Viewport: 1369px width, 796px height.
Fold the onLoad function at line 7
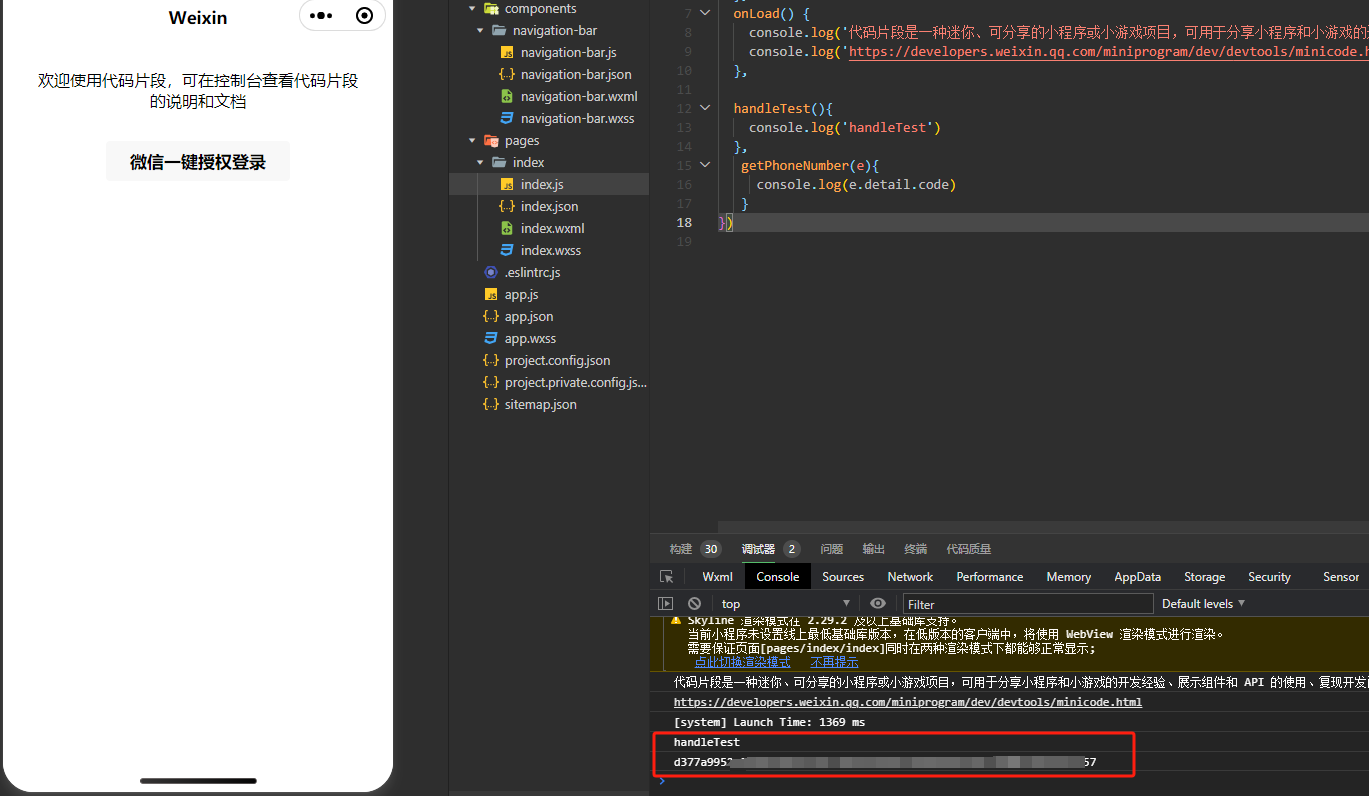[x=706, y=14]
